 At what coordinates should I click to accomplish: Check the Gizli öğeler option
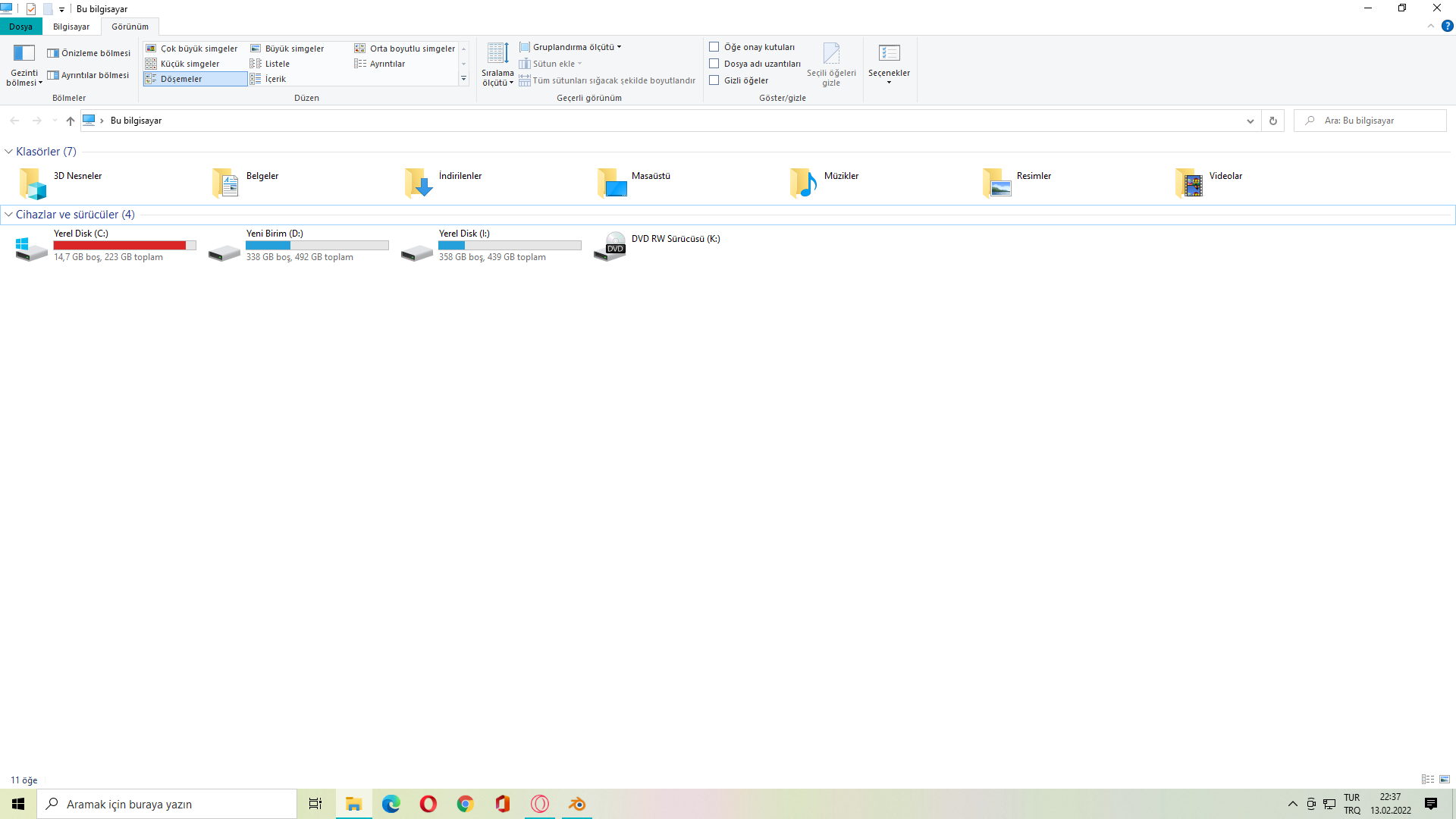click(x=714, y=80)
